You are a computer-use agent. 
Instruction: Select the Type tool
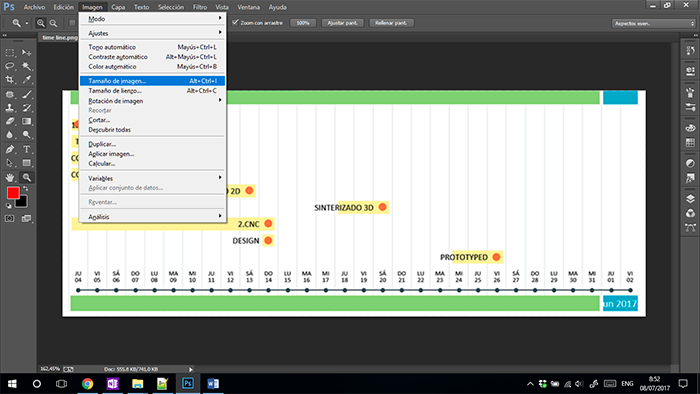[27, 149]
